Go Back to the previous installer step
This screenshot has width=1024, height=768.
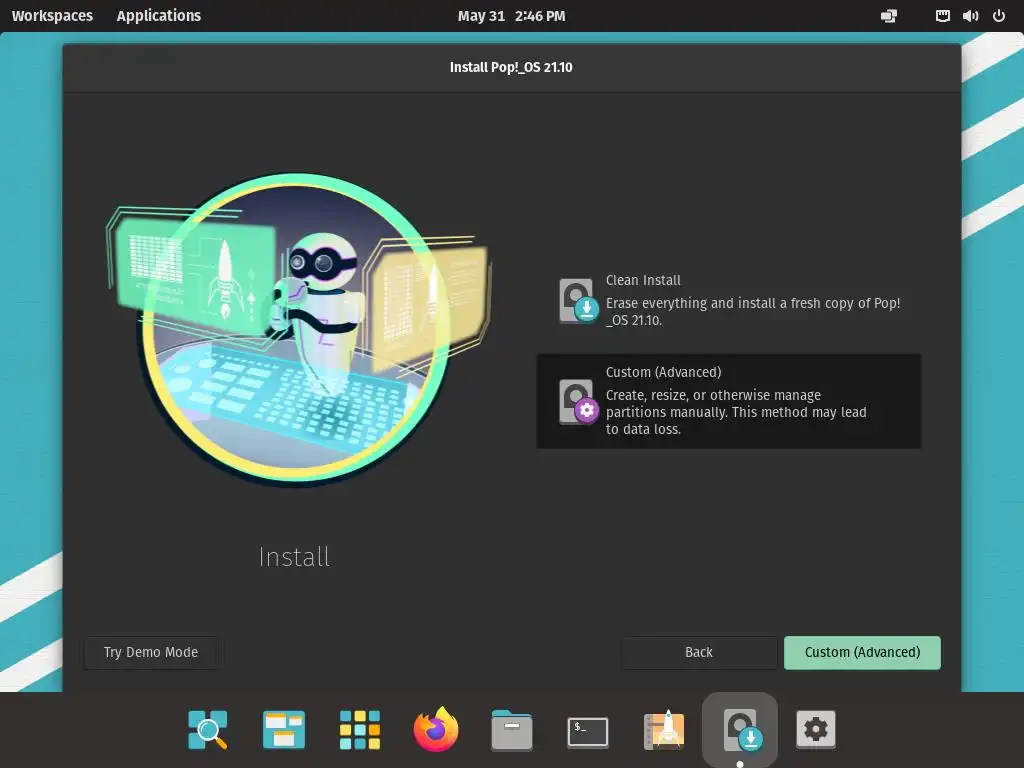(x=699, y=652)
